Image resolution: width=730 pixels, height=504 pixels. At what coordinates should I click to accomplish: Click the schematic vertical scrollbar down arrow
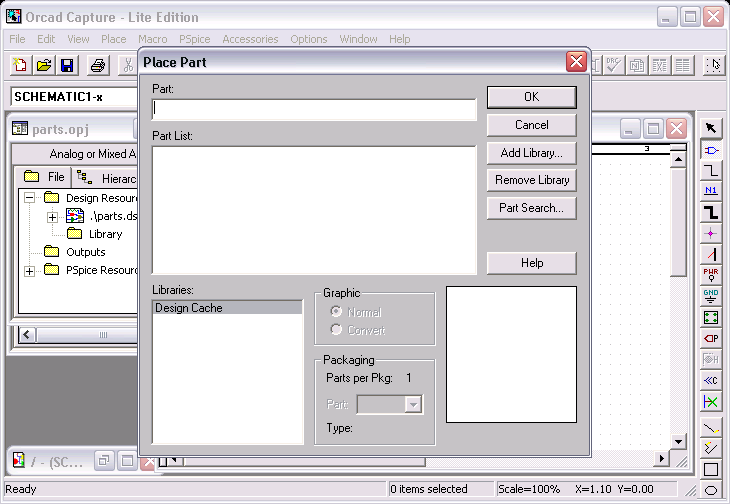(678, 442)
